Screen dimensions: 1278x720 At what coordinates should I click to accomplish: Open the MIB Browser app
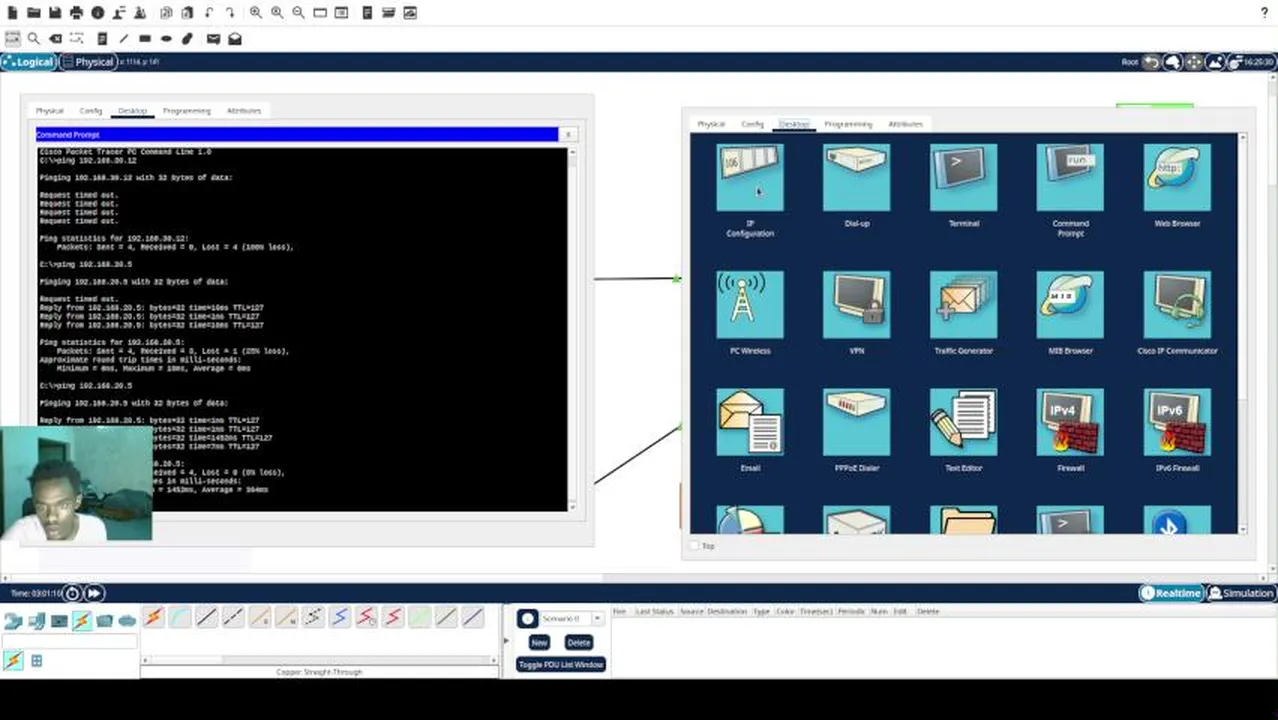pos(1070,305)
